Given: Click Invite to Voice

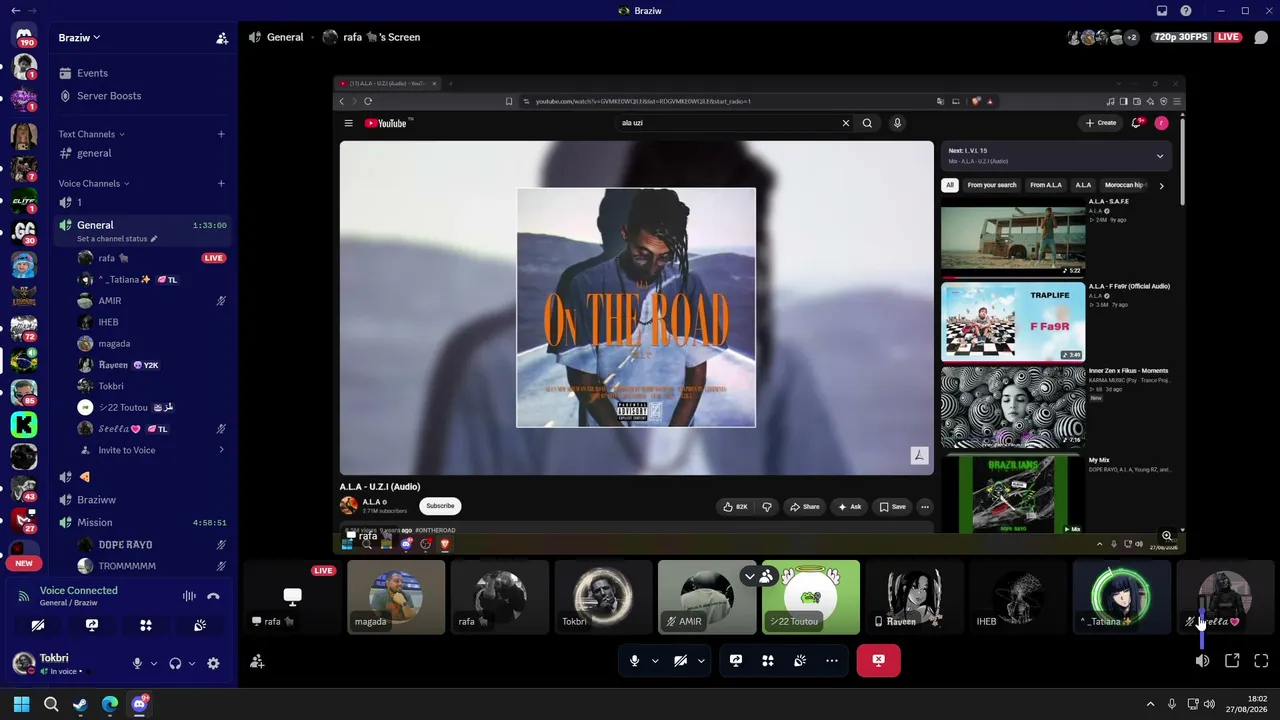Looking at the screenshot, I should tap(152, 450).
